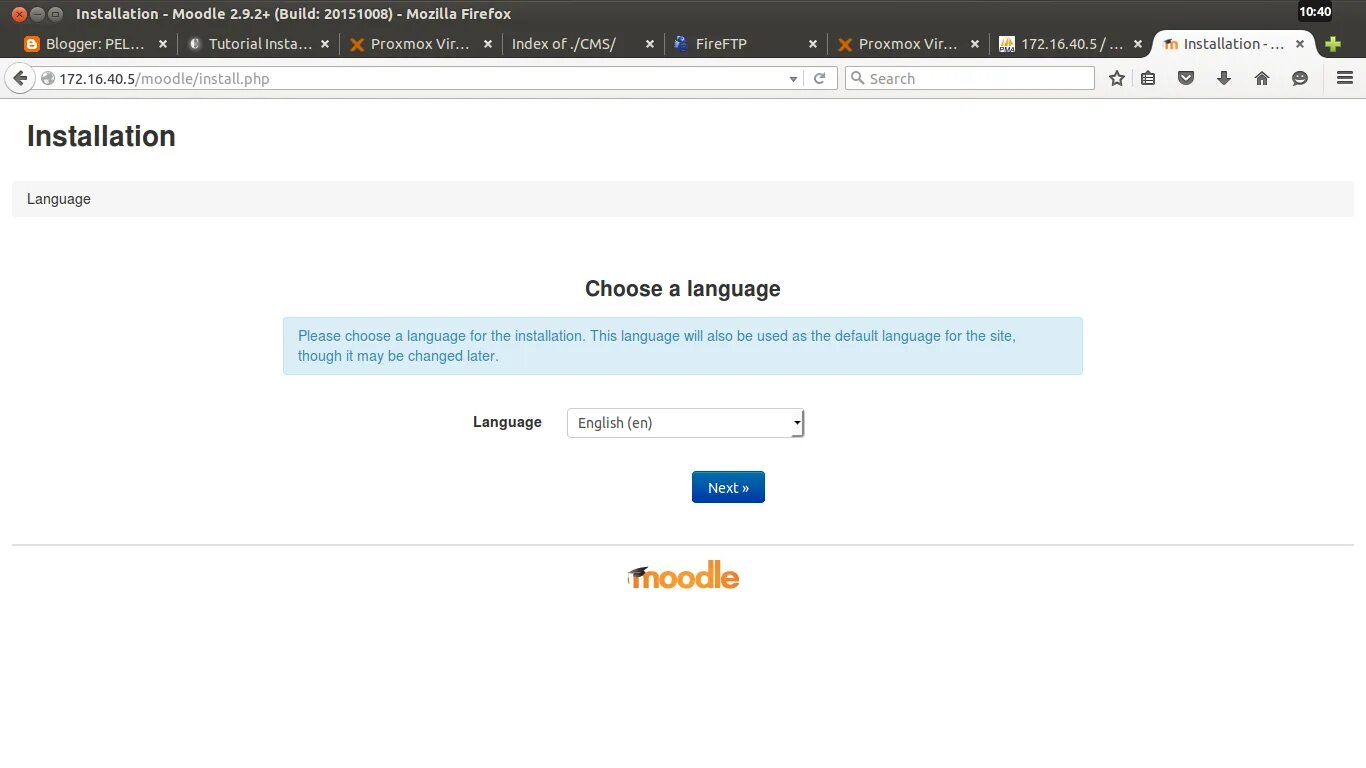Go back using the browser back arrow
This screenshot has width=1366, height=768.
tap(19, 78)
